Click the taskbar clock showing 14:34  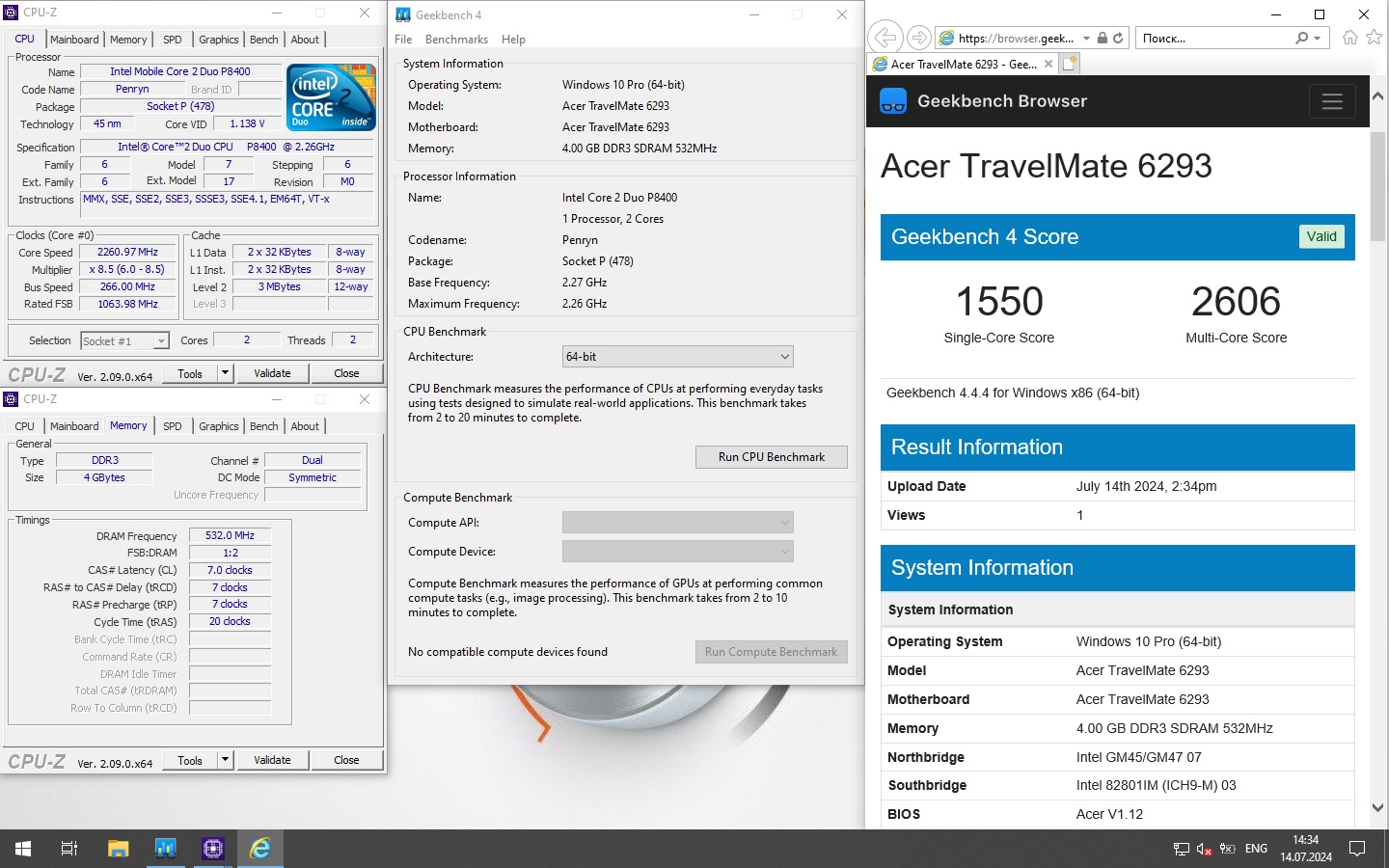1306,849
